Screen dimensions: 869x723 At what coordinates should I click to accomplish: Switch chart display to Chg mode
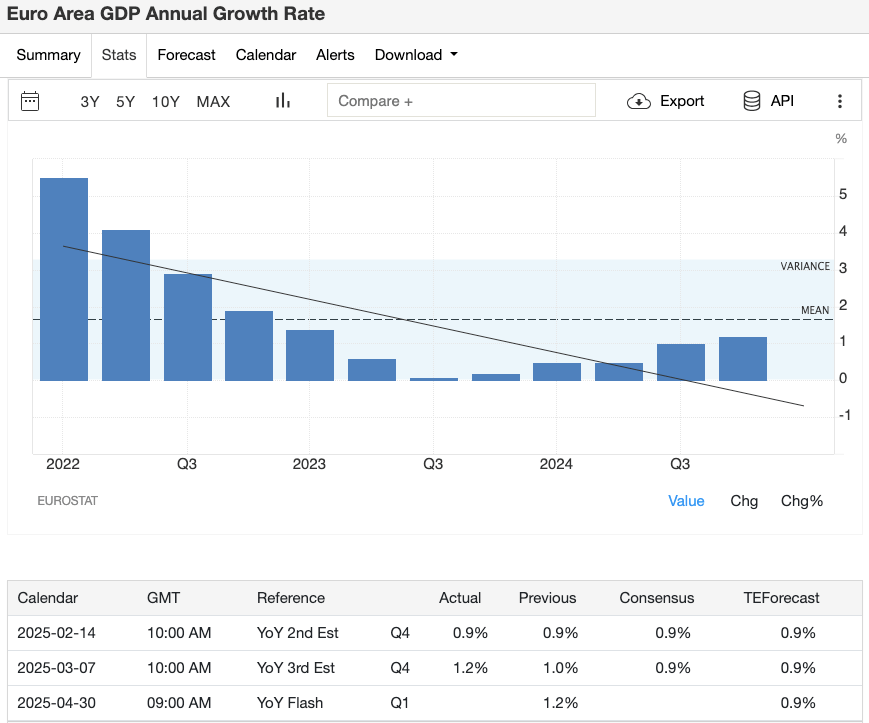(744, 500)
